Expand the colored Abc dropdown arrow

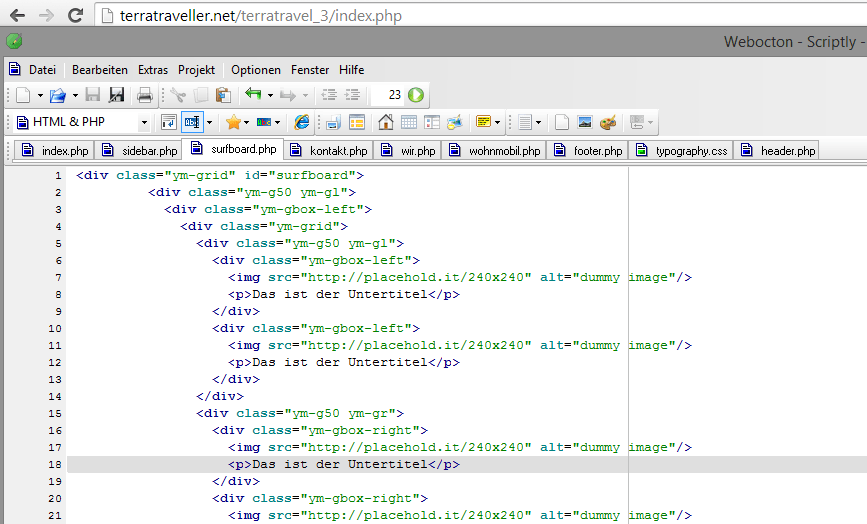tap(278, 122)
